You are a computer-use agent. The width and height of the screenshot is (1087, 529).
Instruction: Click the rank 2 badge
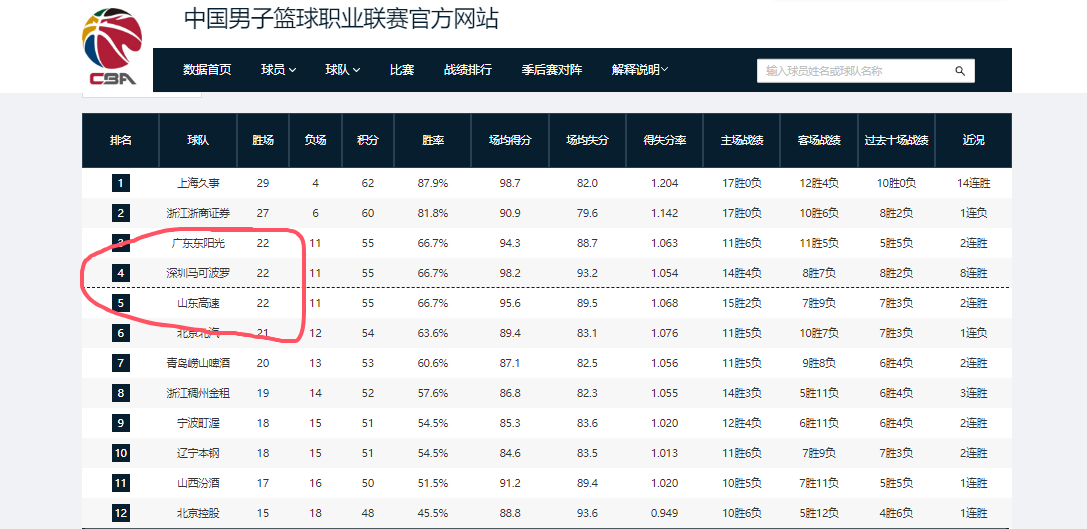point(121,213)
